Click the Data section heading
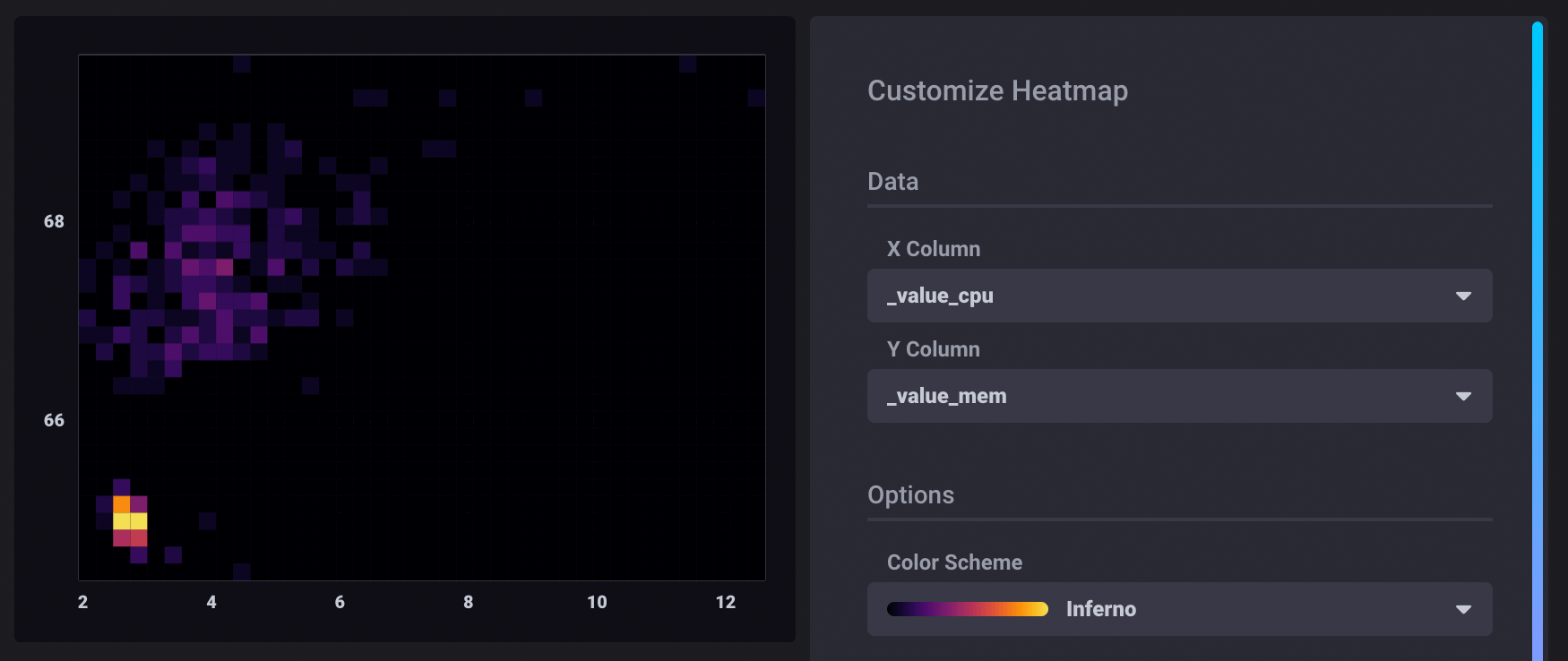 (892, 182)
